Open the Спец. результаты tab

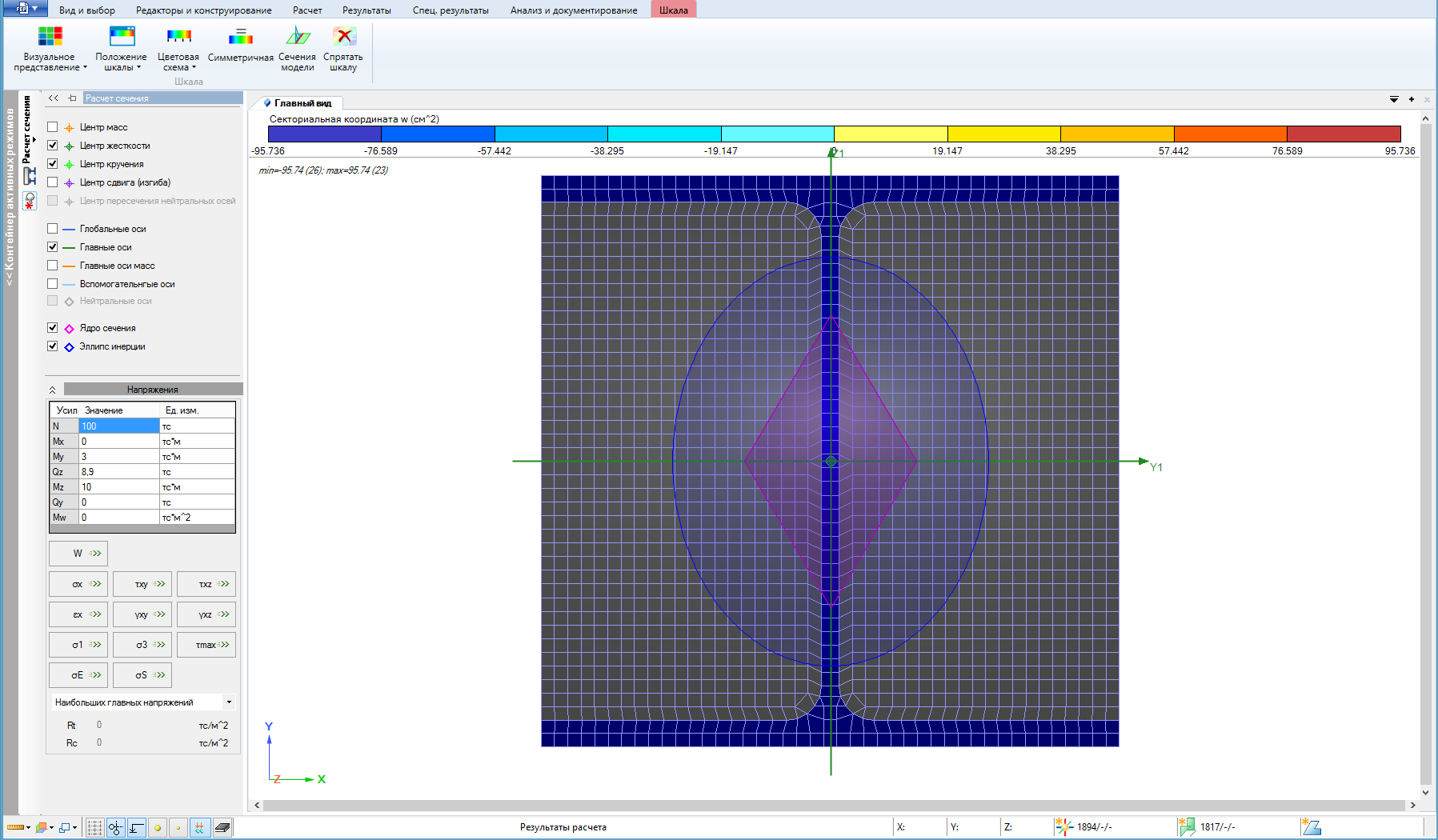(x=451, y=10)
